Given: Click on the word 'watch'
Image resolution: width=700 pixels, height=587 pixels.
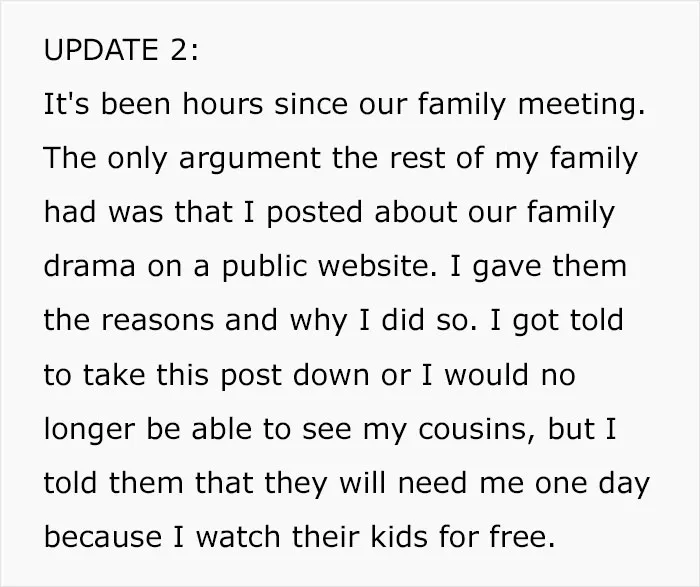Looking at the screenshot, I should pyautogui.click(x=238, y=537).
